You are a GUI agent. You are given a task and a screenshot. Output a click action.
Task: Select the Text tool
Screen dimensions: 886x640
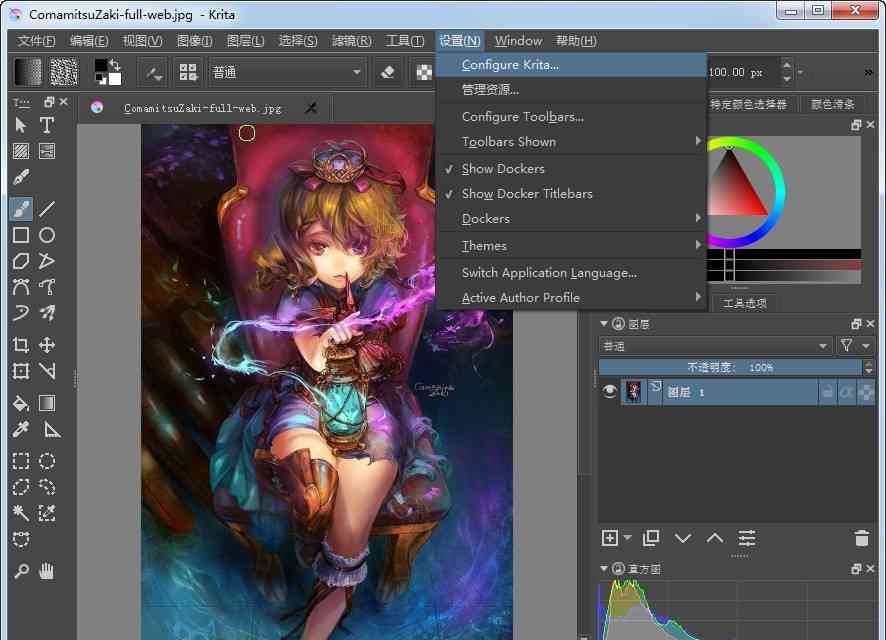click(47, 125)
